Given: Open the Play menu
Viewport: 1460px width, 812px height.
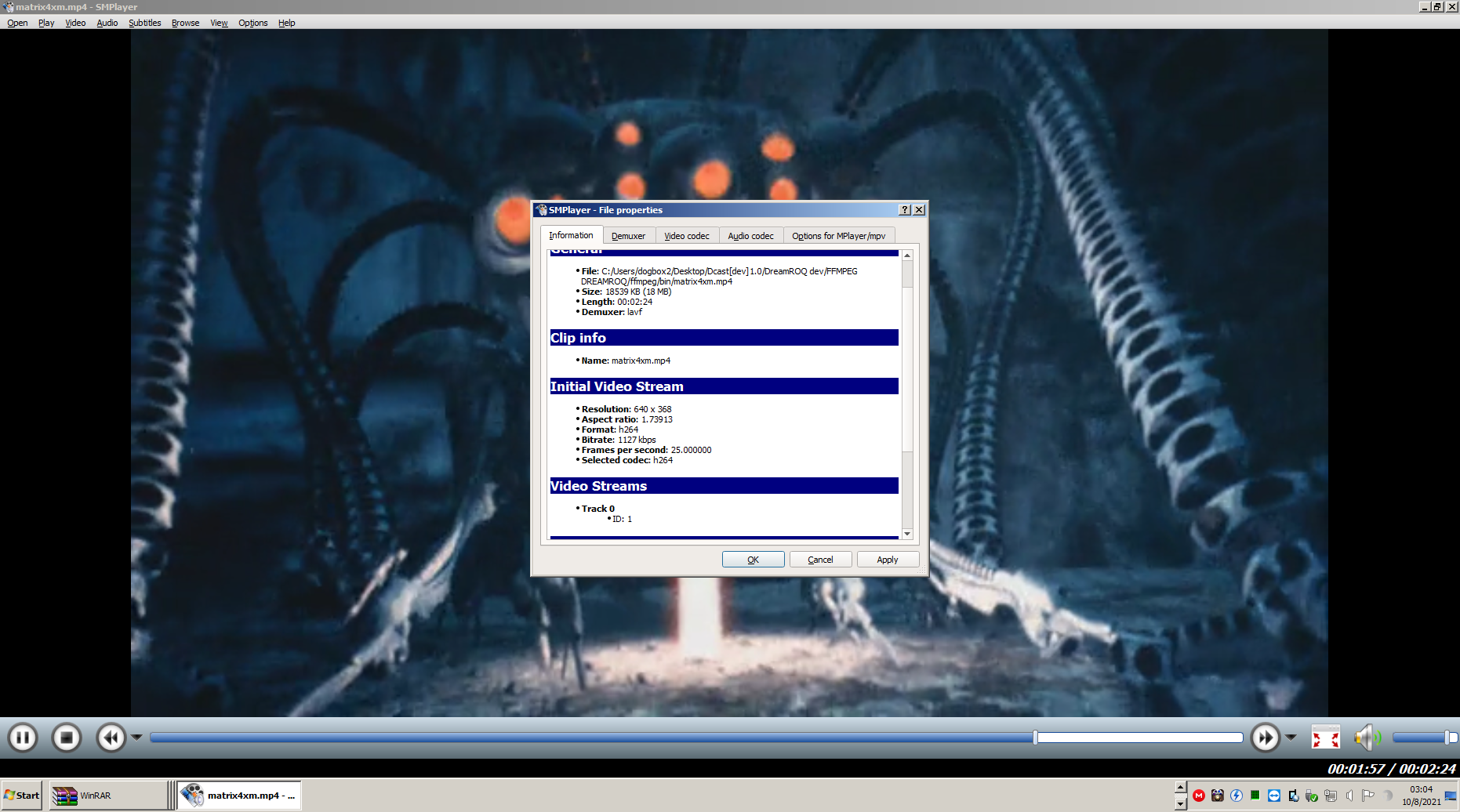Looking at the screenshot, I should point(46,23).
